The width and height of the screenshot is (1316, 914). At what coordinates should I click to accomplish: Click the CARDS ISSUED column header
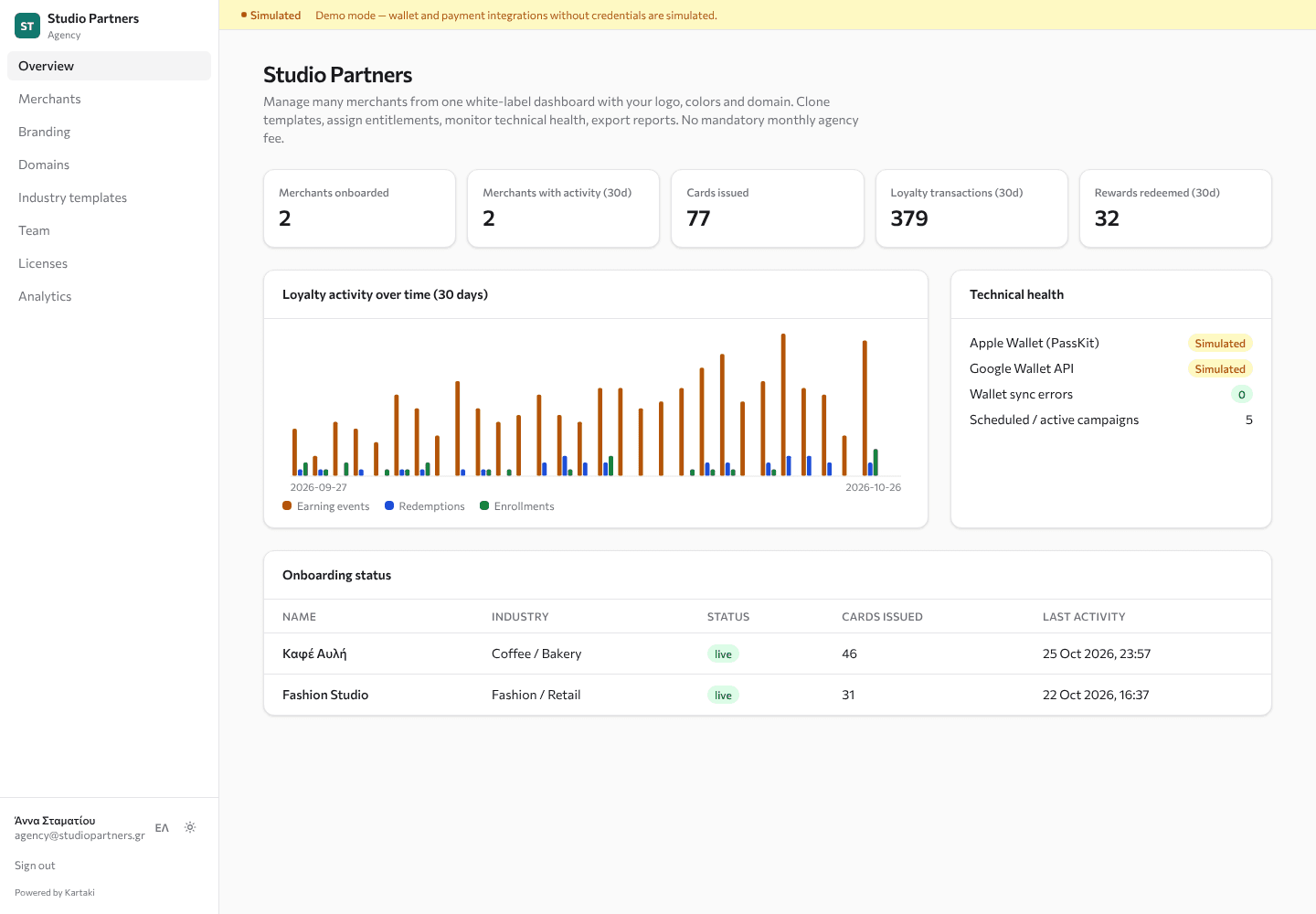click(882, 617)
